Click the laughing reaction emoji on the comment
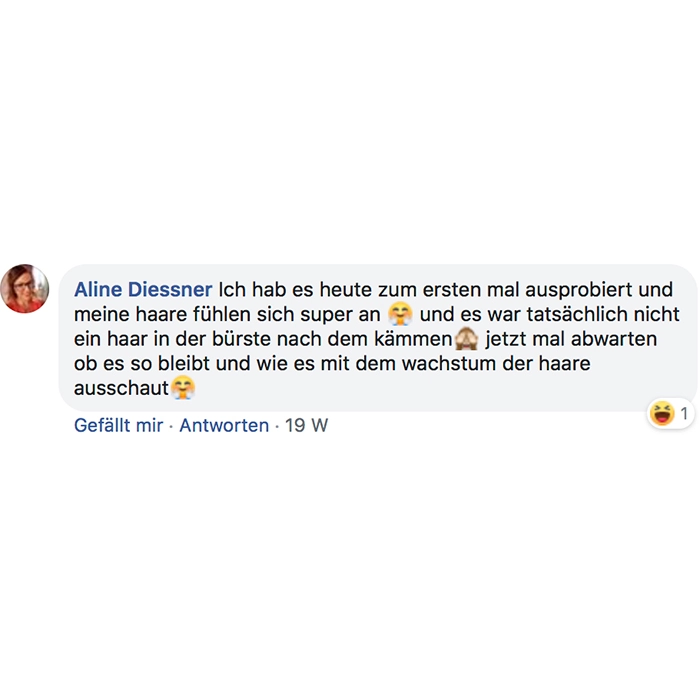 662,413
